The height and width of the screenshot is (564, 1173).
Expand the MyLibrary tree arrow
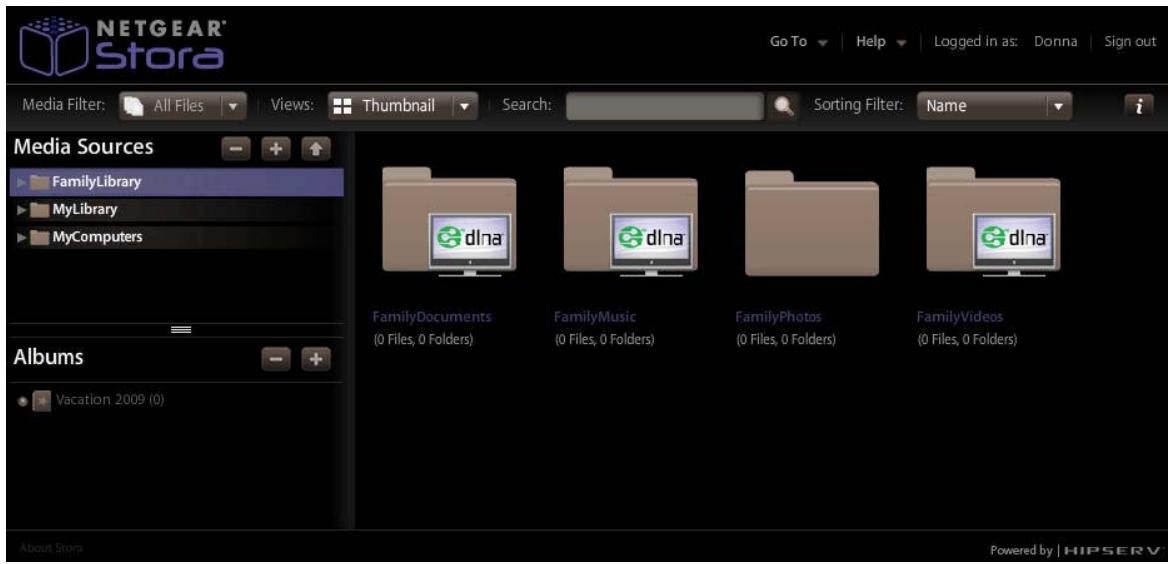(x=22, y=209)
